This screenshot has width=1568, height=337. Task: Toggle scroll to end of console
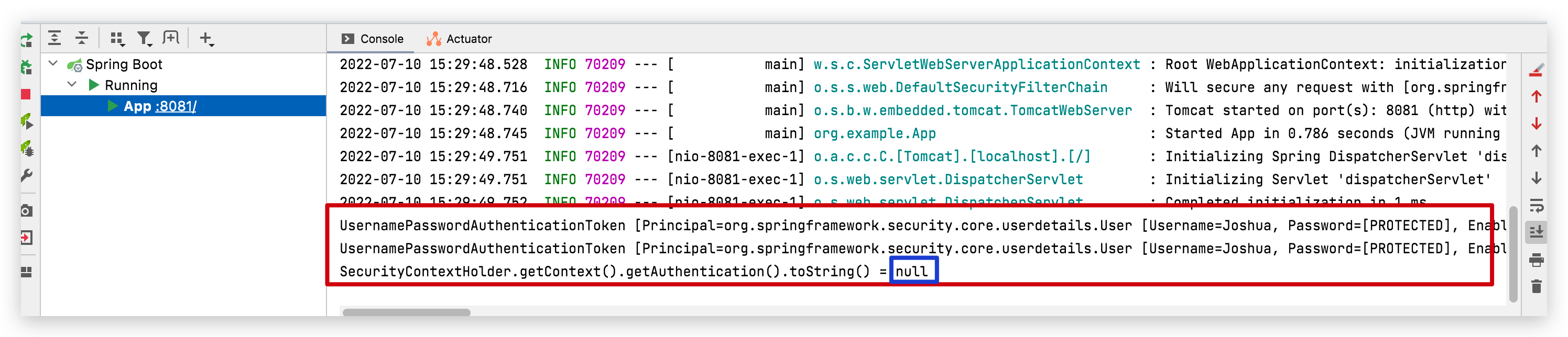(1536, 232)
